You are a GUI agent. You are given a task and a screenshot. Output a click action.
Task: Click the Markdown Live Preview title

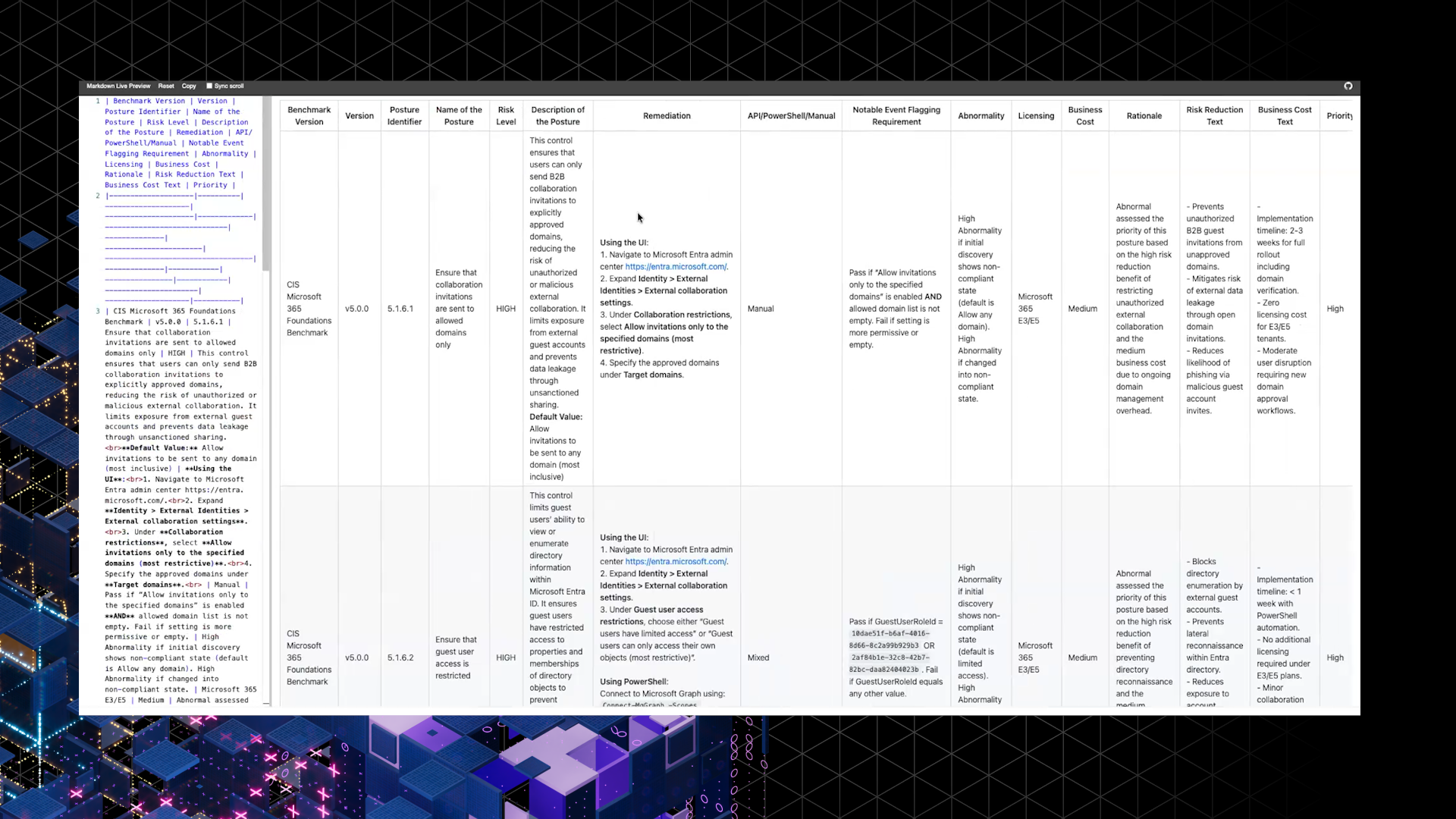[x=118, y=86]
